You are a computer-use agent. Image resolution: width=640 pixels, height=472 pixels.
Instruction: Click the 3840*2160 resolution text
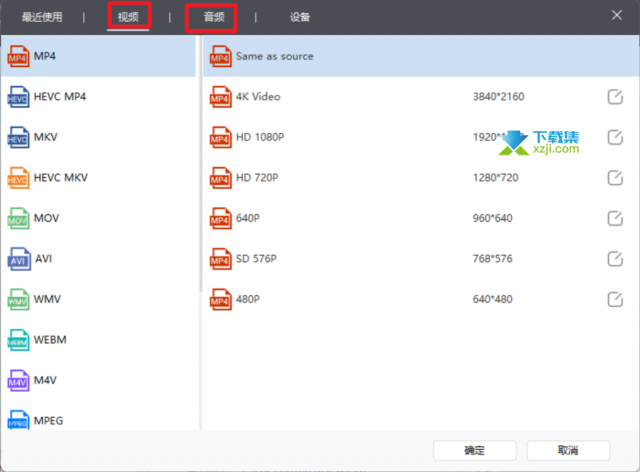click(x=498, y=97)
